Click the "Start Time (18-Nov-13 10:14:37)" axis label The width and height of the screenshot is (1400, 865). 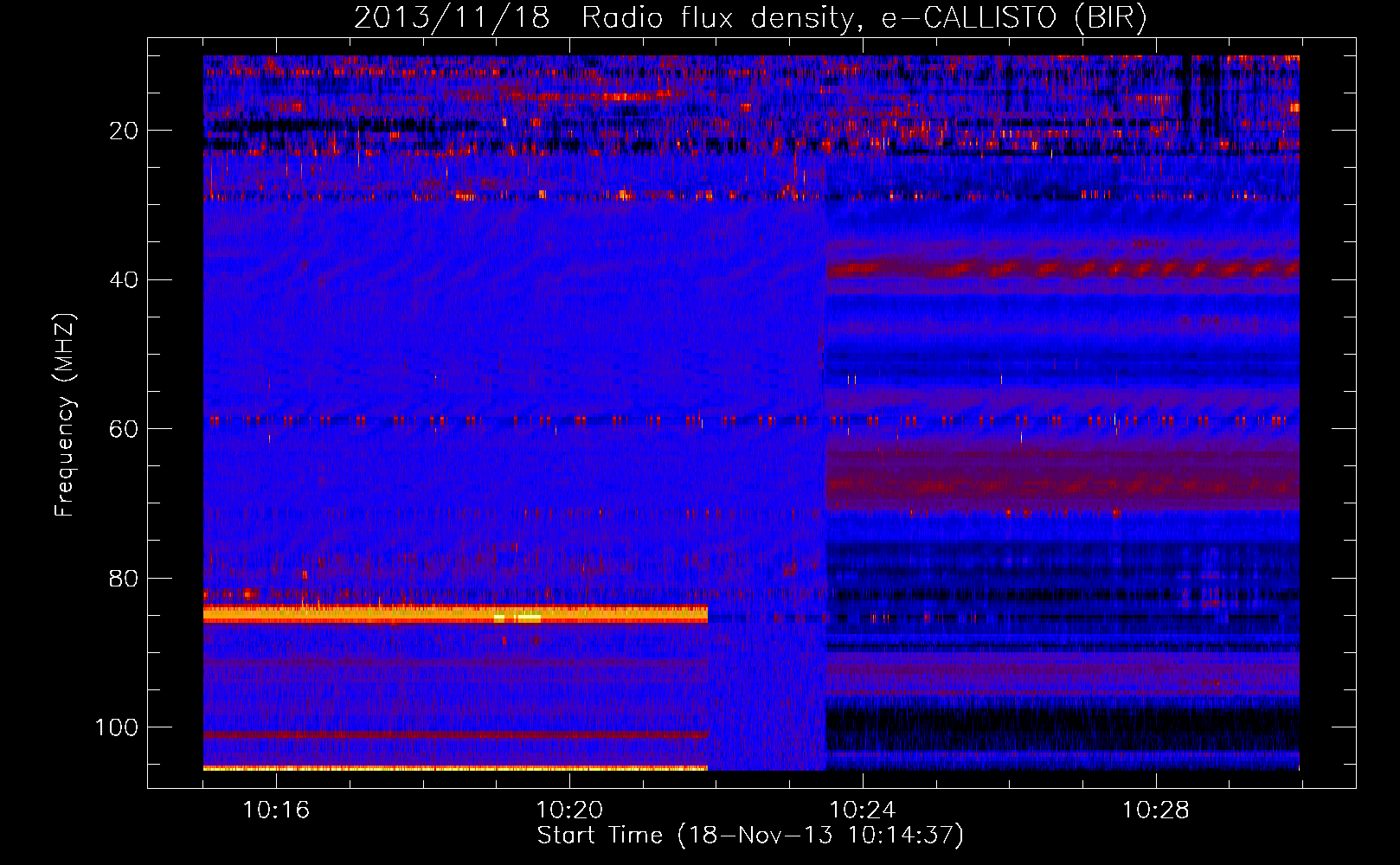point(750,836)
